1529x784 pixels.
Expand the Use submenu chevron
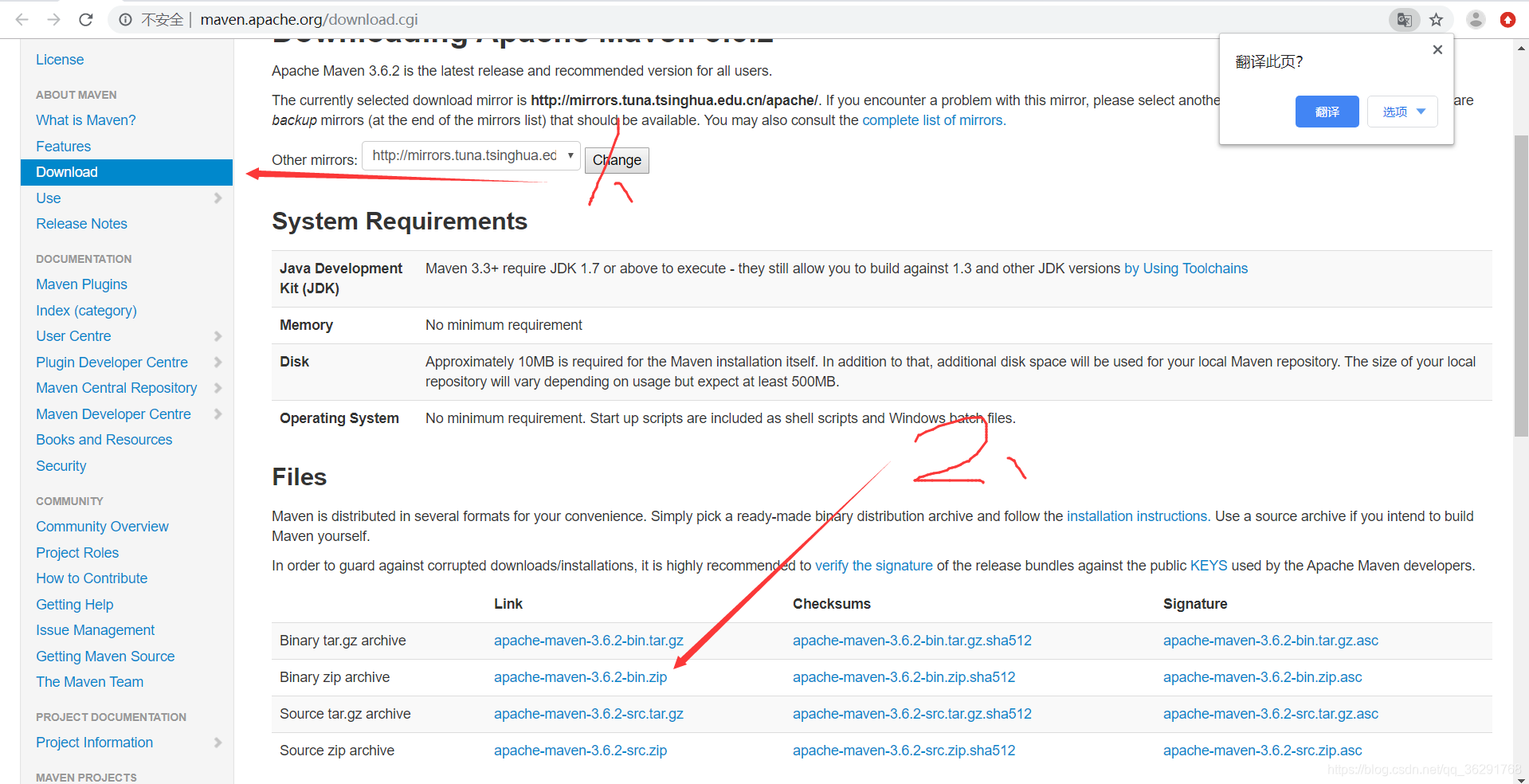pos(218,198)
